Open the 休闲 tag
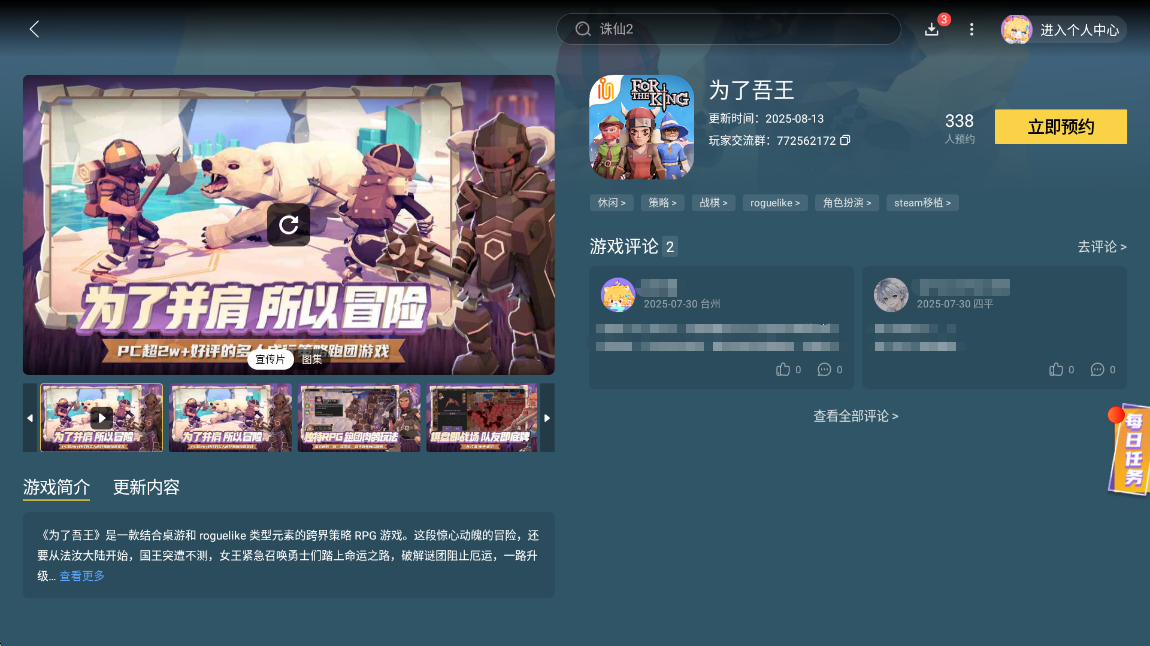Viewport: 1150px width, 646px height. (x=612, y=203)
